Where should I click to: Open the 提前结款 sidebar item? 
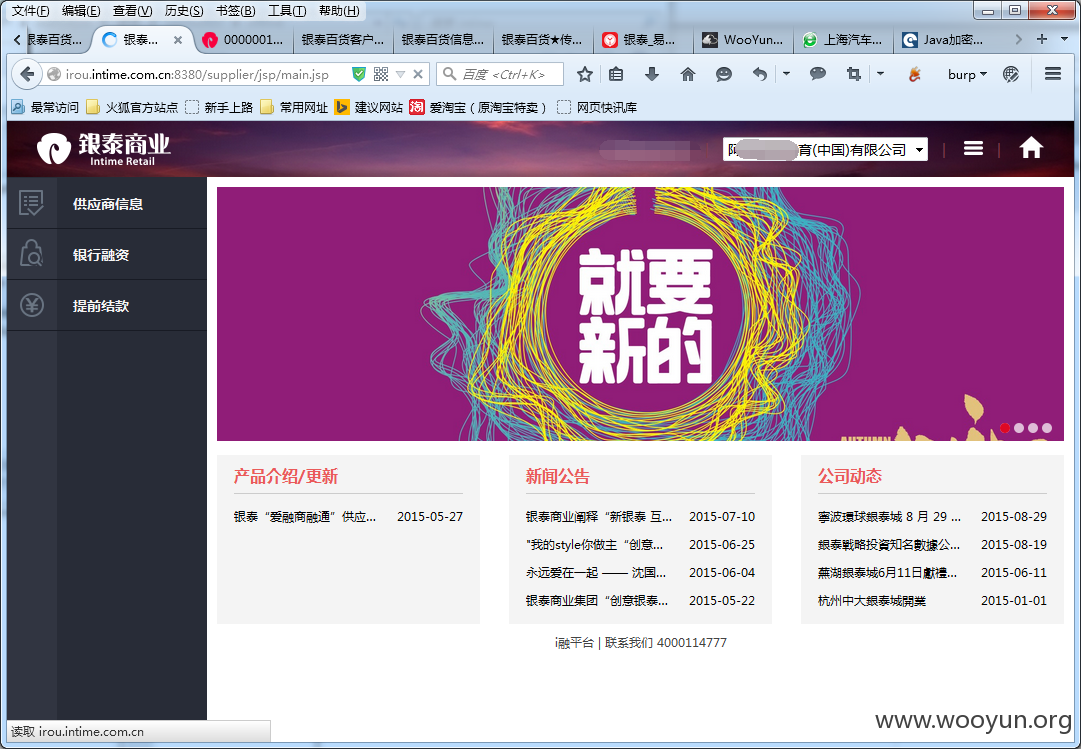click(107, 306)
